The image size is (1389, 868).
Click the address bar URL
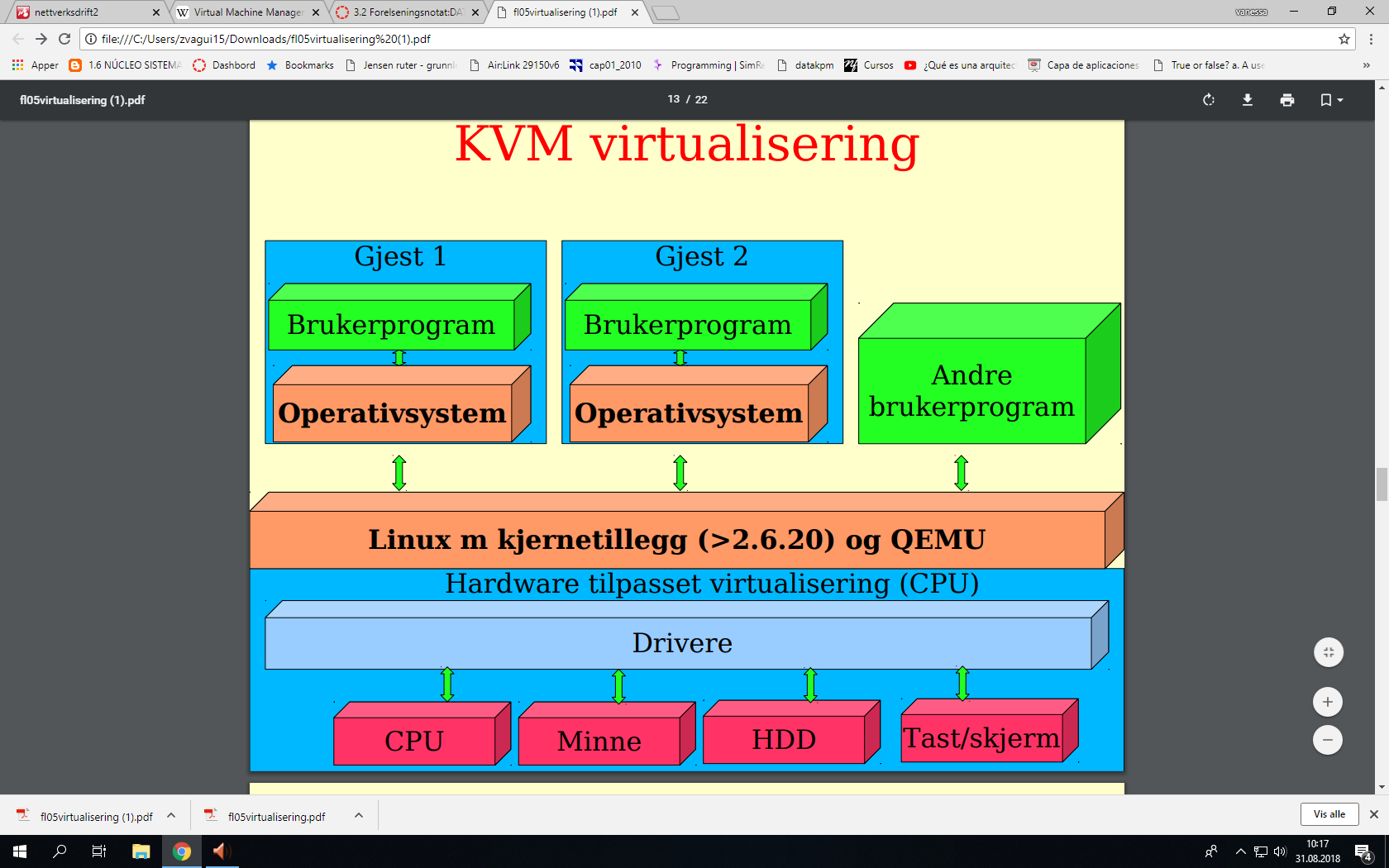click(266, 39)
